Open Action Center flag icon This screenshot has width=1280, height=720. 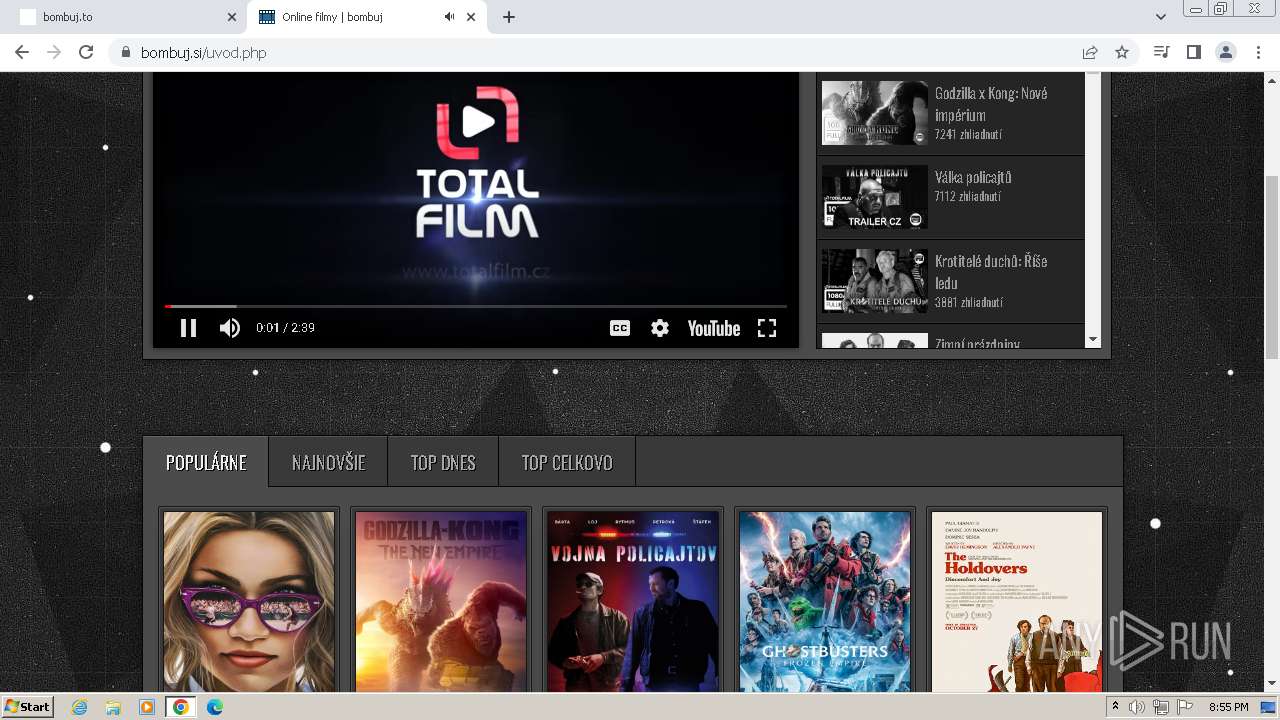click(x=1185, y=707)
